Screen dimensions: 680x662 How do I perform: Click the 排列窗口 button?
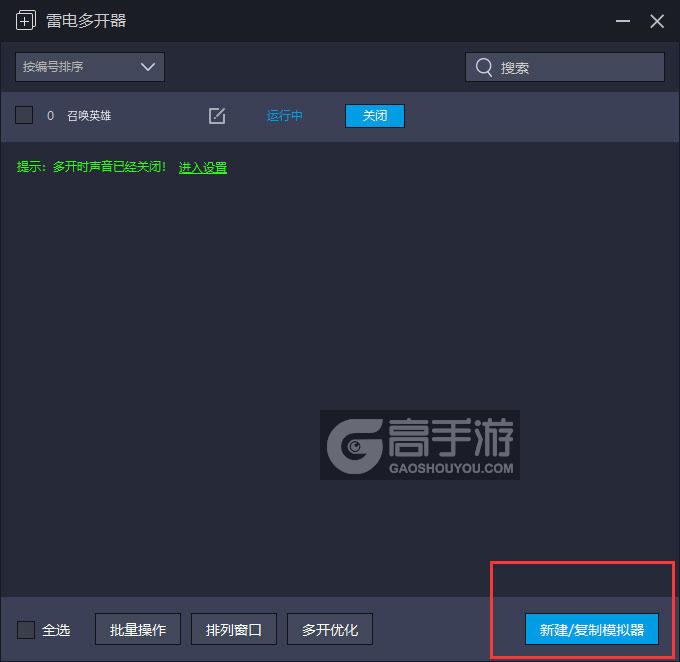pyautogui.click(x=234, y=629)
